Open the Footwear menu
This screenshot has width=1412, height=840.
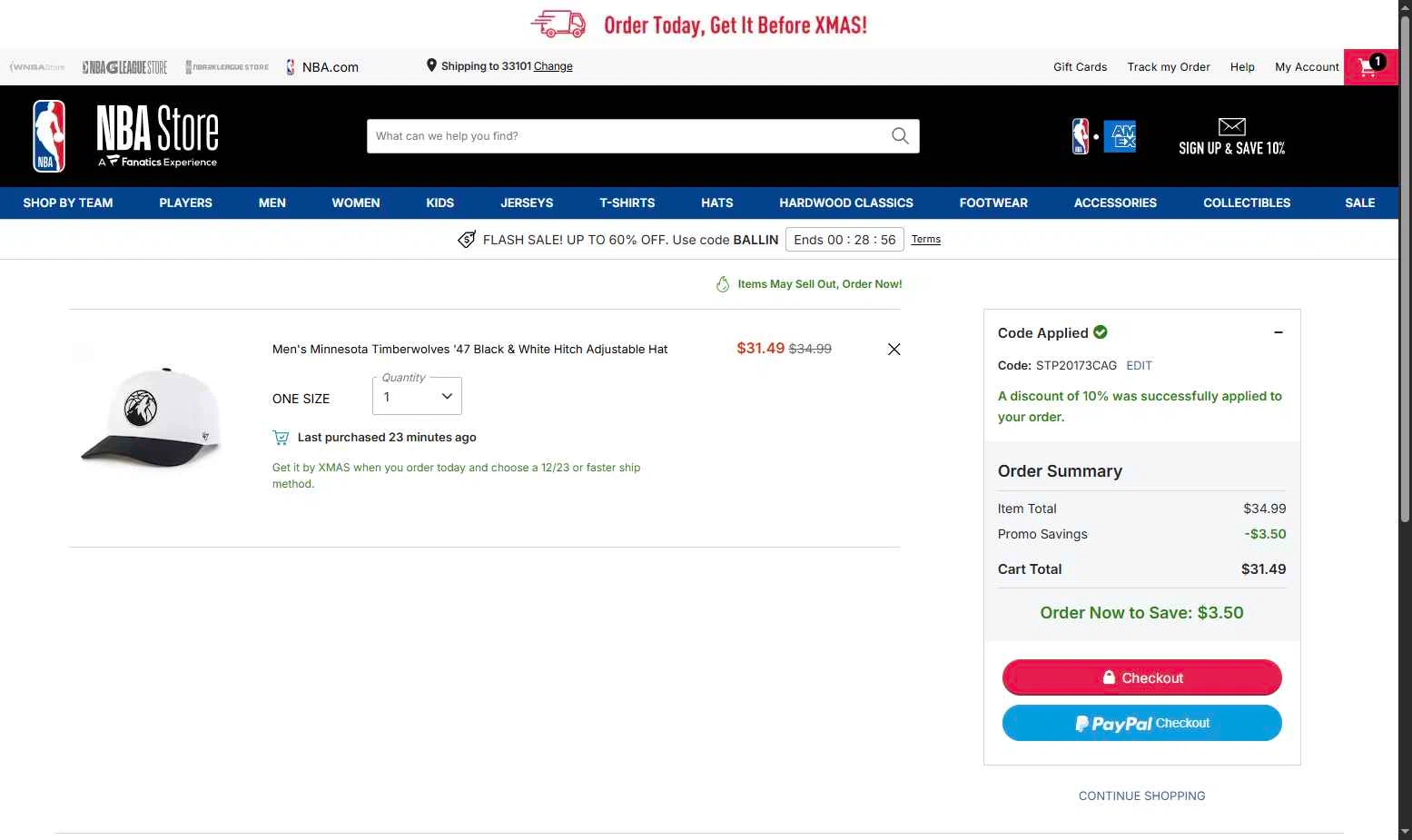pos(993,203)
